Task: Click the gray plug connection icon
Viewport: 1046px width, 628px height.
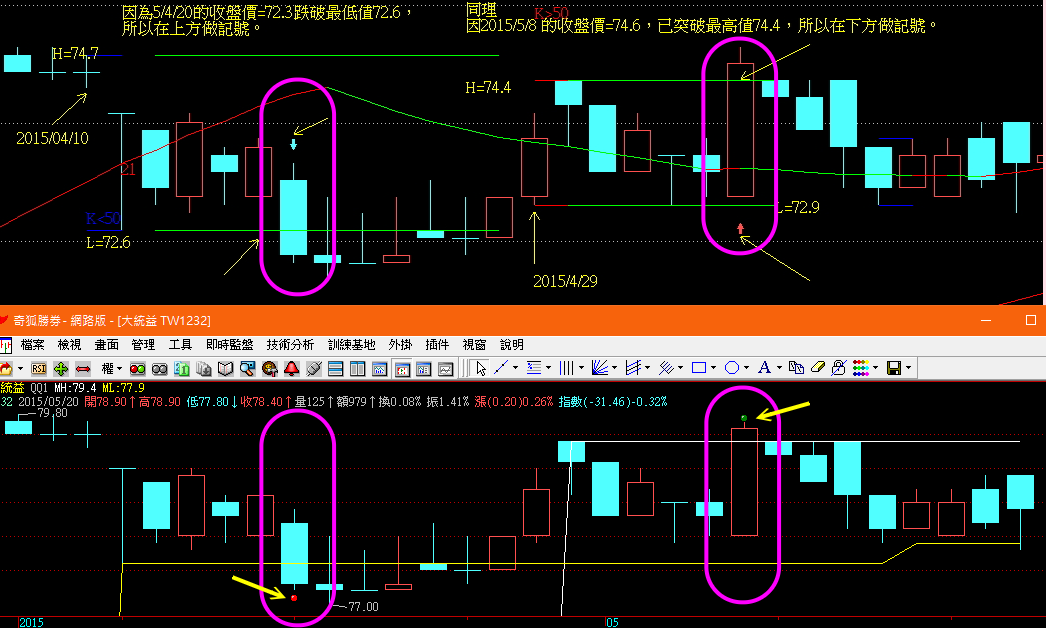Action: 314,368
